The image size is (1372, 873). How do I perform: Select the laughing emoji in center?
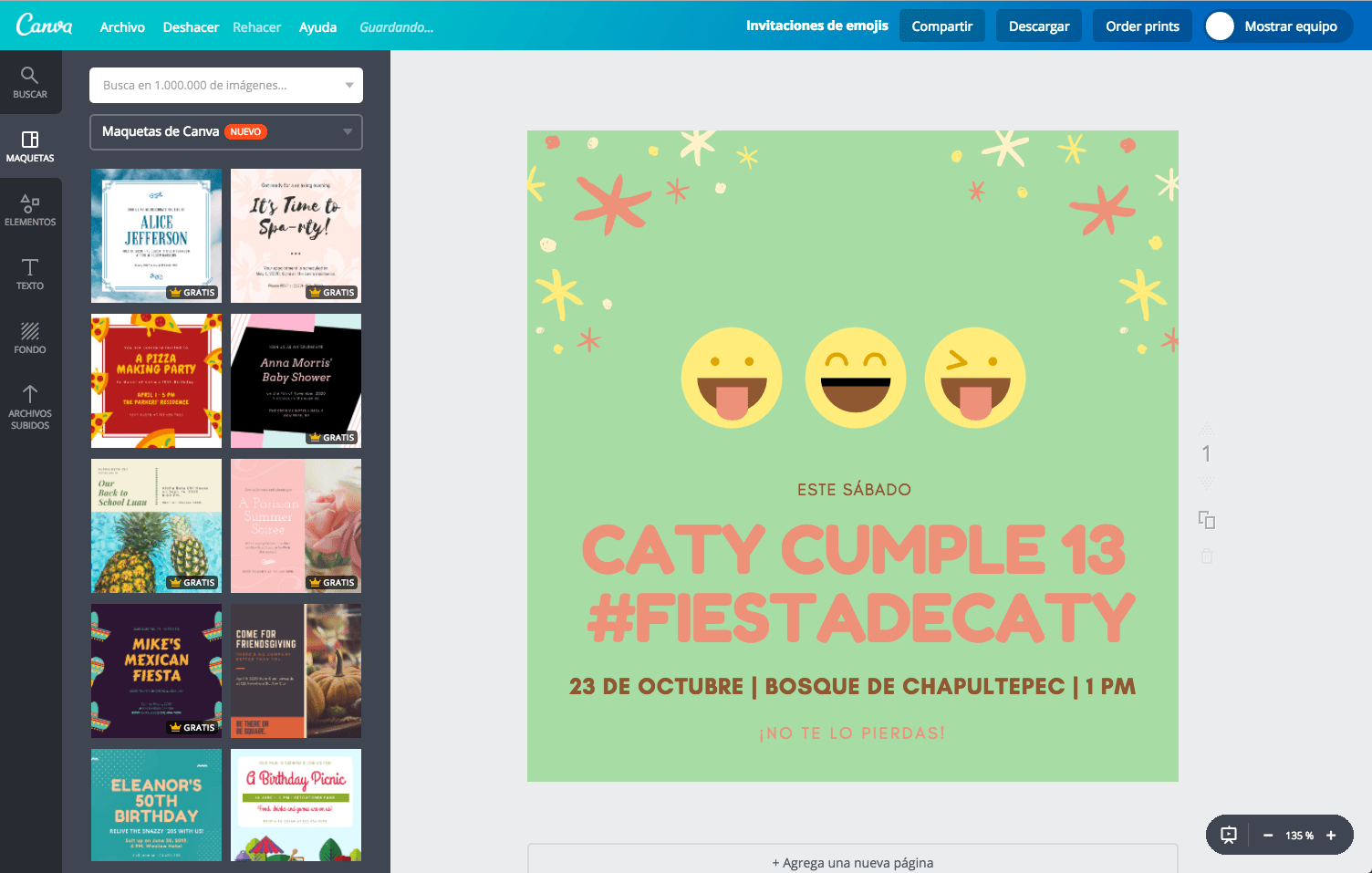pyautogui.click(x=855, y=378)
